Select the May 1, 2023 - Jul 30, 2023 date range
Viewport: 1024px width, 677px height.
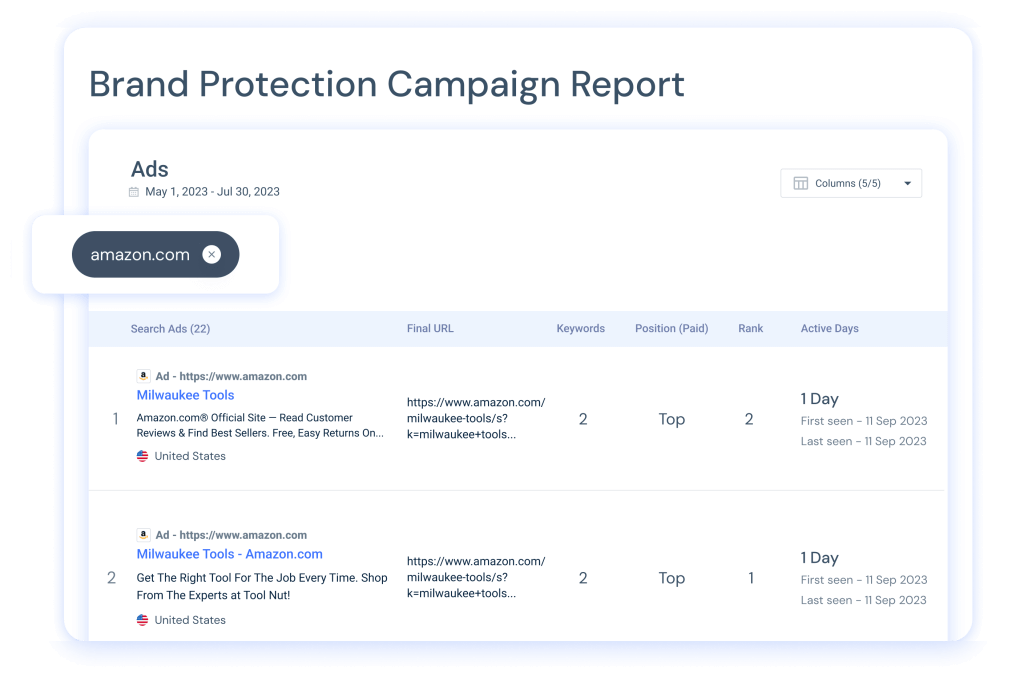[x=212, y=192]
